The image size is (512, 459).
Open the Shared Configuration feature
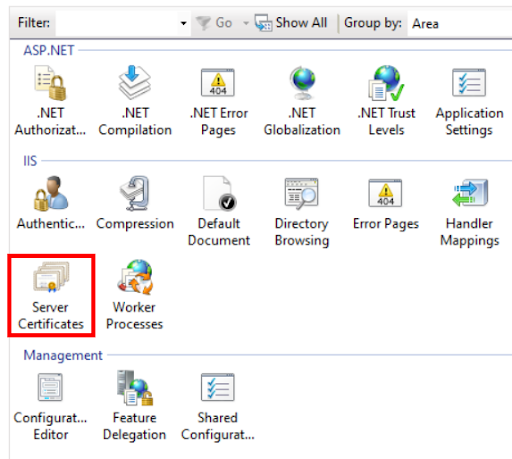pyautogui.click(x=218, y=406)
